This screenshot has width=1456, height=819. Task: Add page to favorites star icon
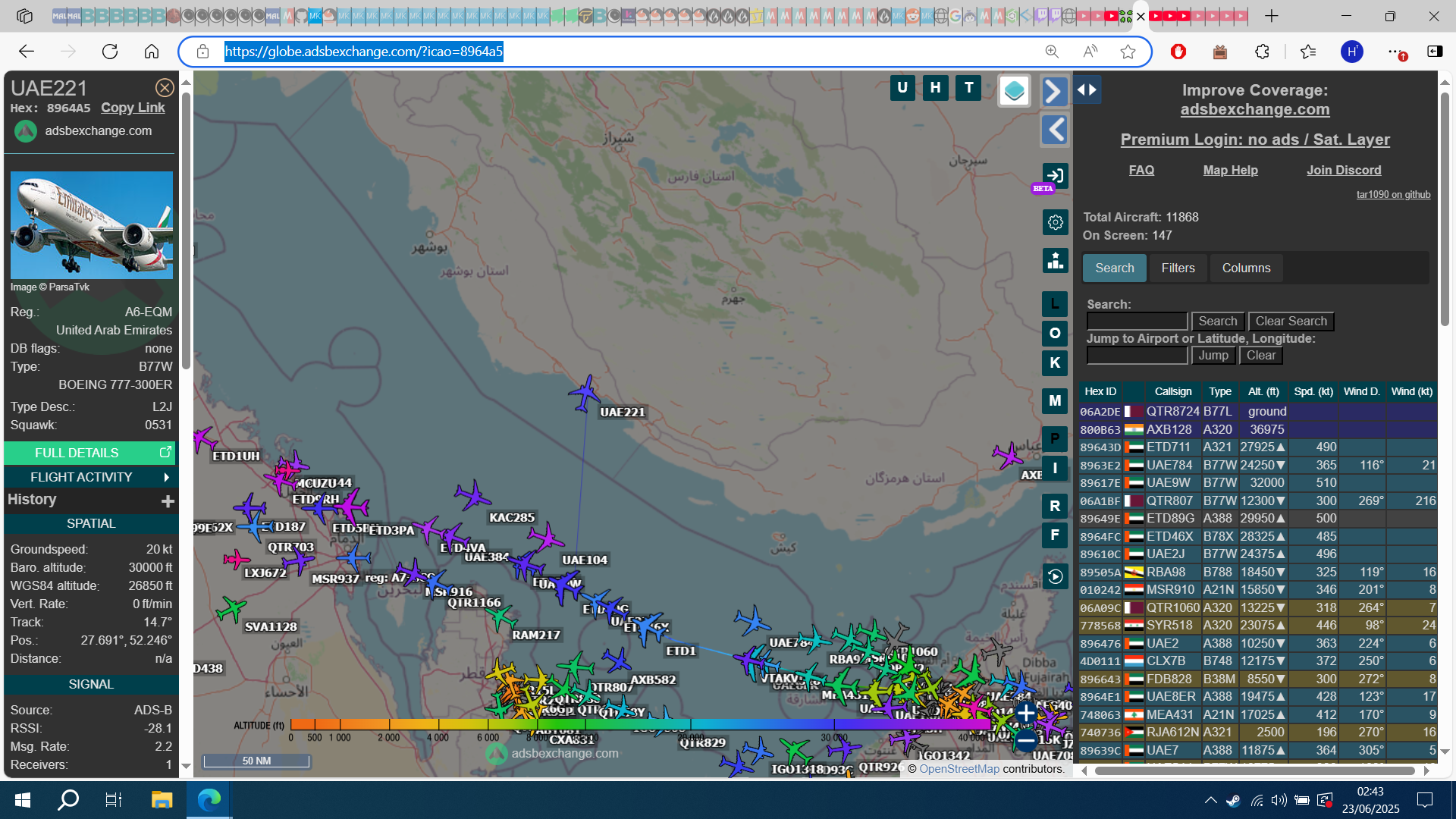pyautogui.click(x=1128, y=52)
